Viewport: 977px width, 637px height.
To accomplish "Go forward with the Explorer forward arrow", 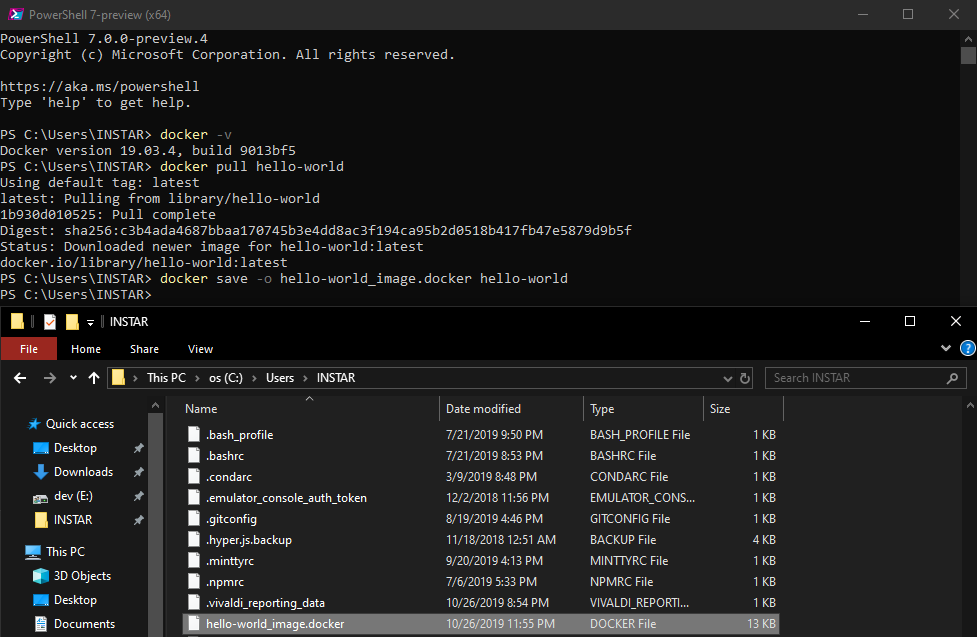I will [x=49, y=378].
